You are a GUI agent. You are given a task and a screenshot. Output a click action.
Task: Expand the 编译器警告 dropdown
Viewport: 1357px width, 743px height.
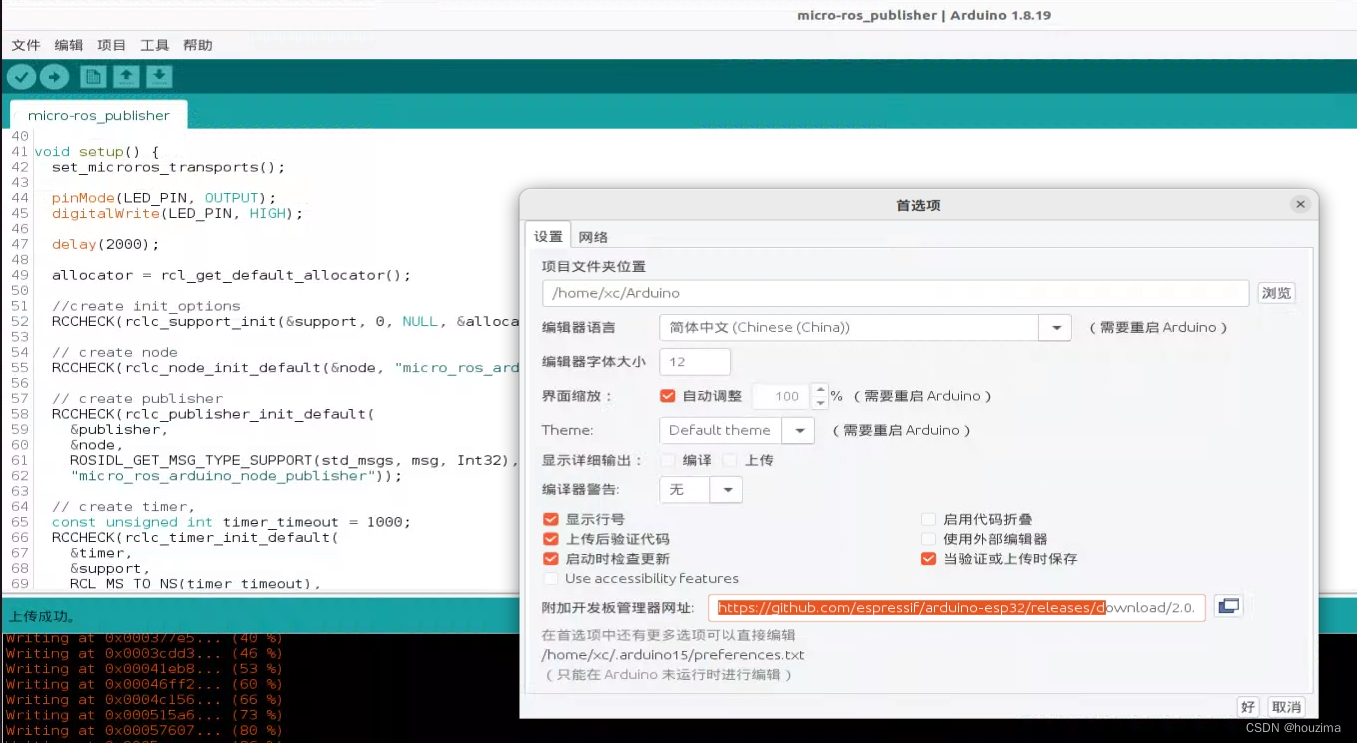pyautogui.click(x=727, y=490)
